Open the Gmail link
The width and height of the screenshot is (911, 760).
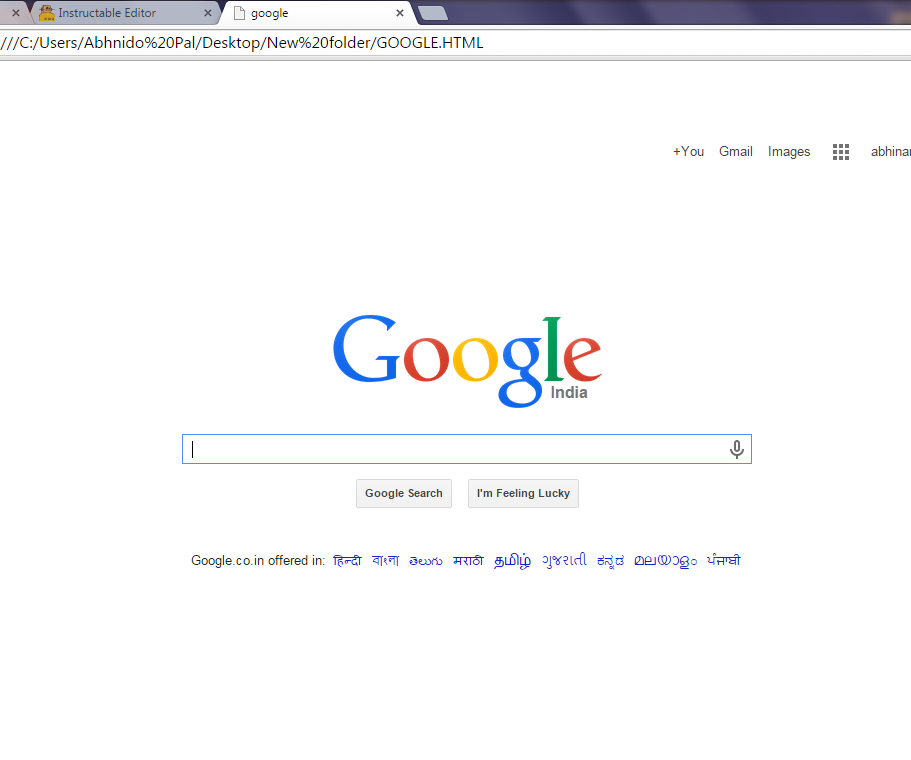pos(736,152)
